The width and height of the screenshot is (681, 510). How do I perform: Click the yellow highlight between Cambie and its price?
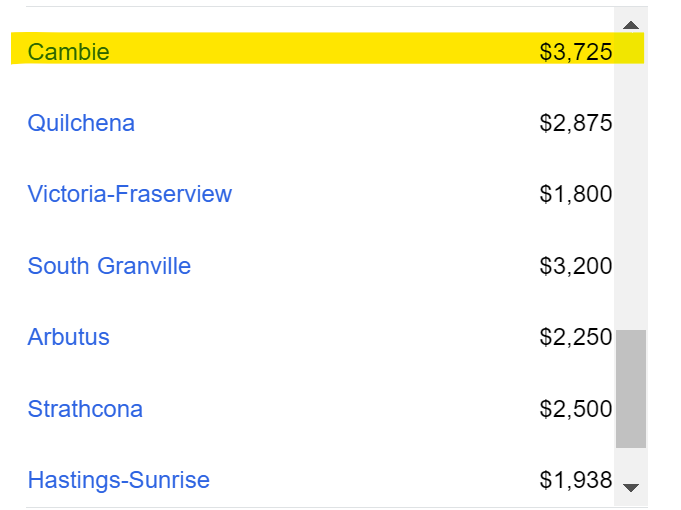click(324, 48)
